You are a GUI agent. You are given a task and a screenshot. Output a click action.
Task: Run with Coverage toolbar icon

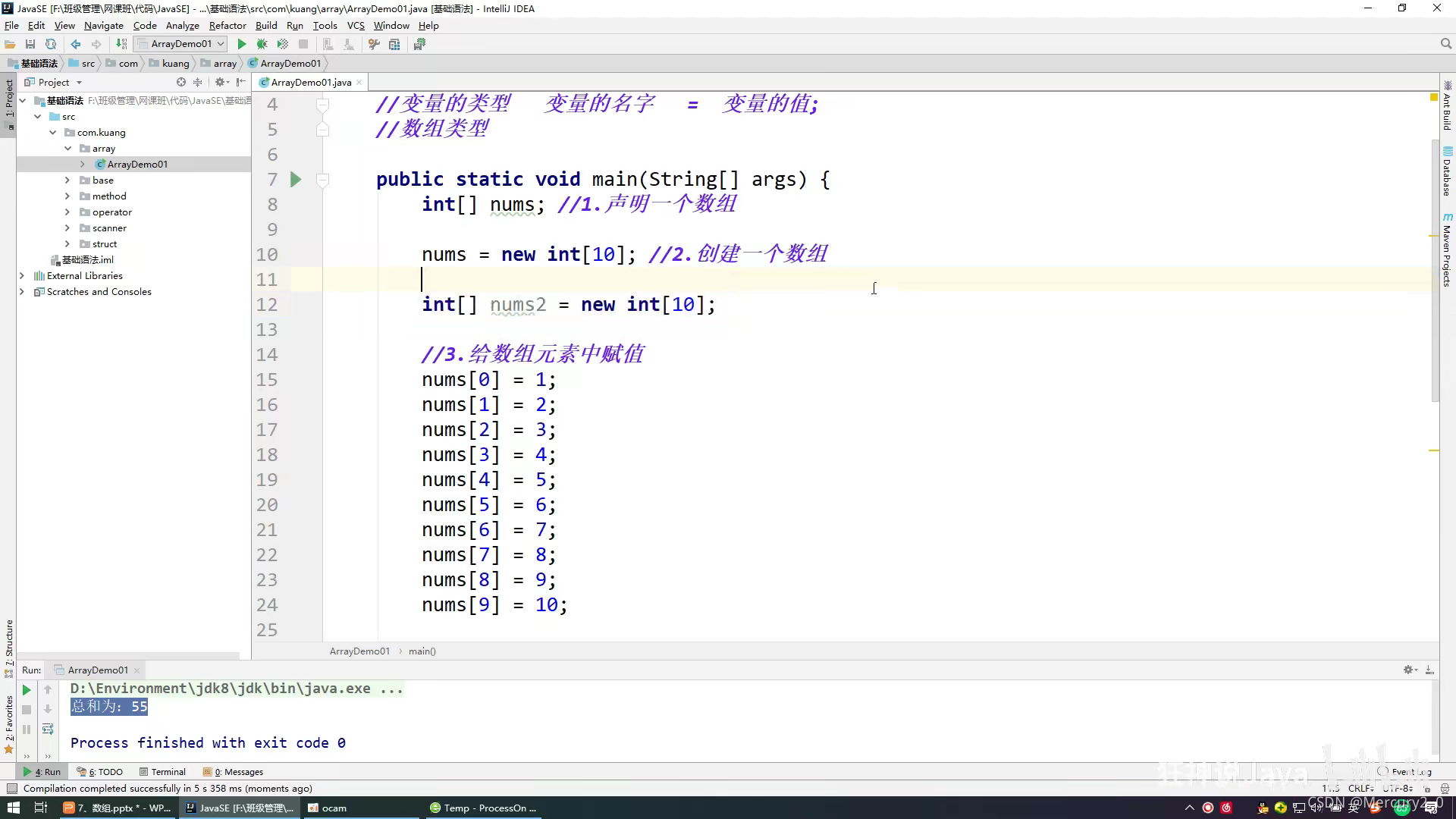[283, 44]
